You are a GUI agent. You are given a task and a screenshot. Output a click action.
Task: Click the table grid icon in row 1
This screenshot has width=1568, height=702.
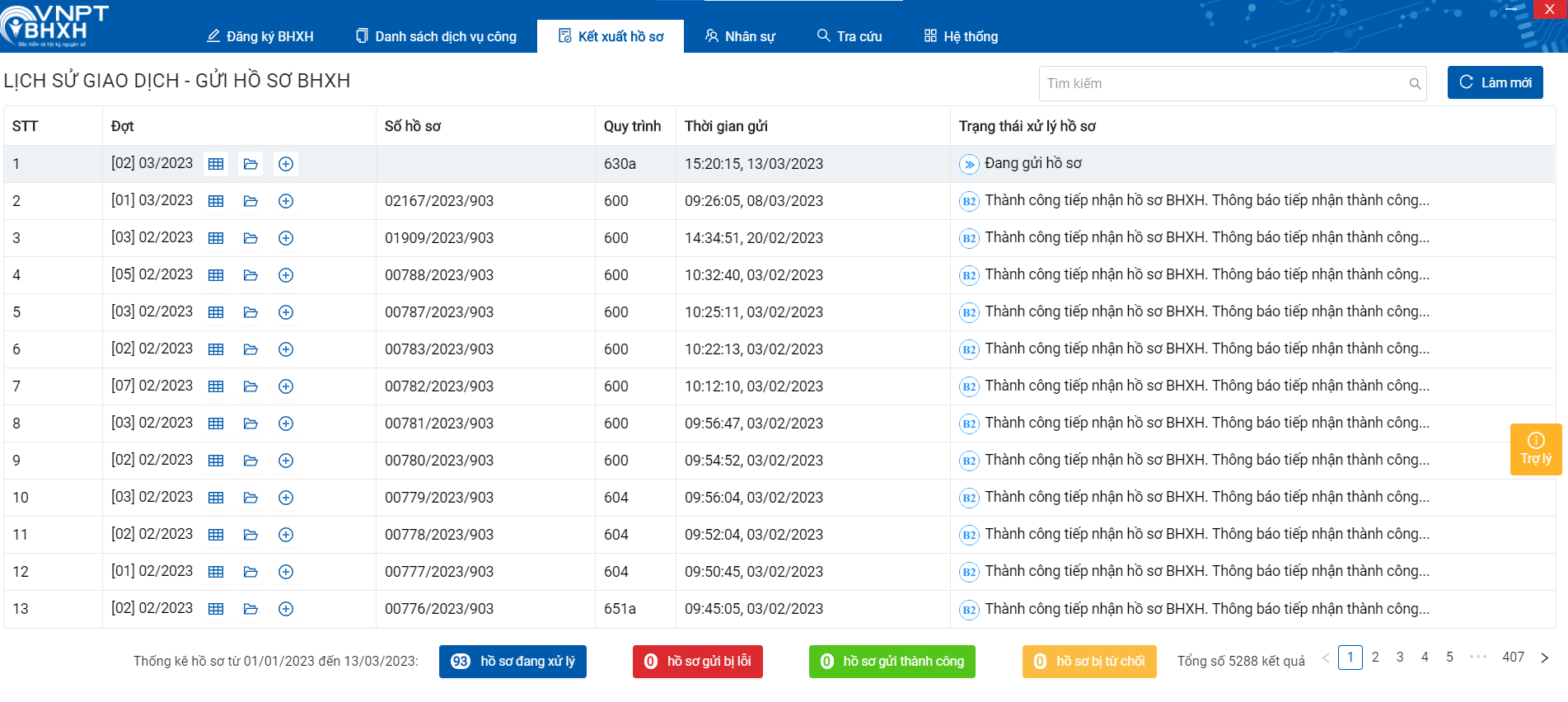tap(216, 164)
